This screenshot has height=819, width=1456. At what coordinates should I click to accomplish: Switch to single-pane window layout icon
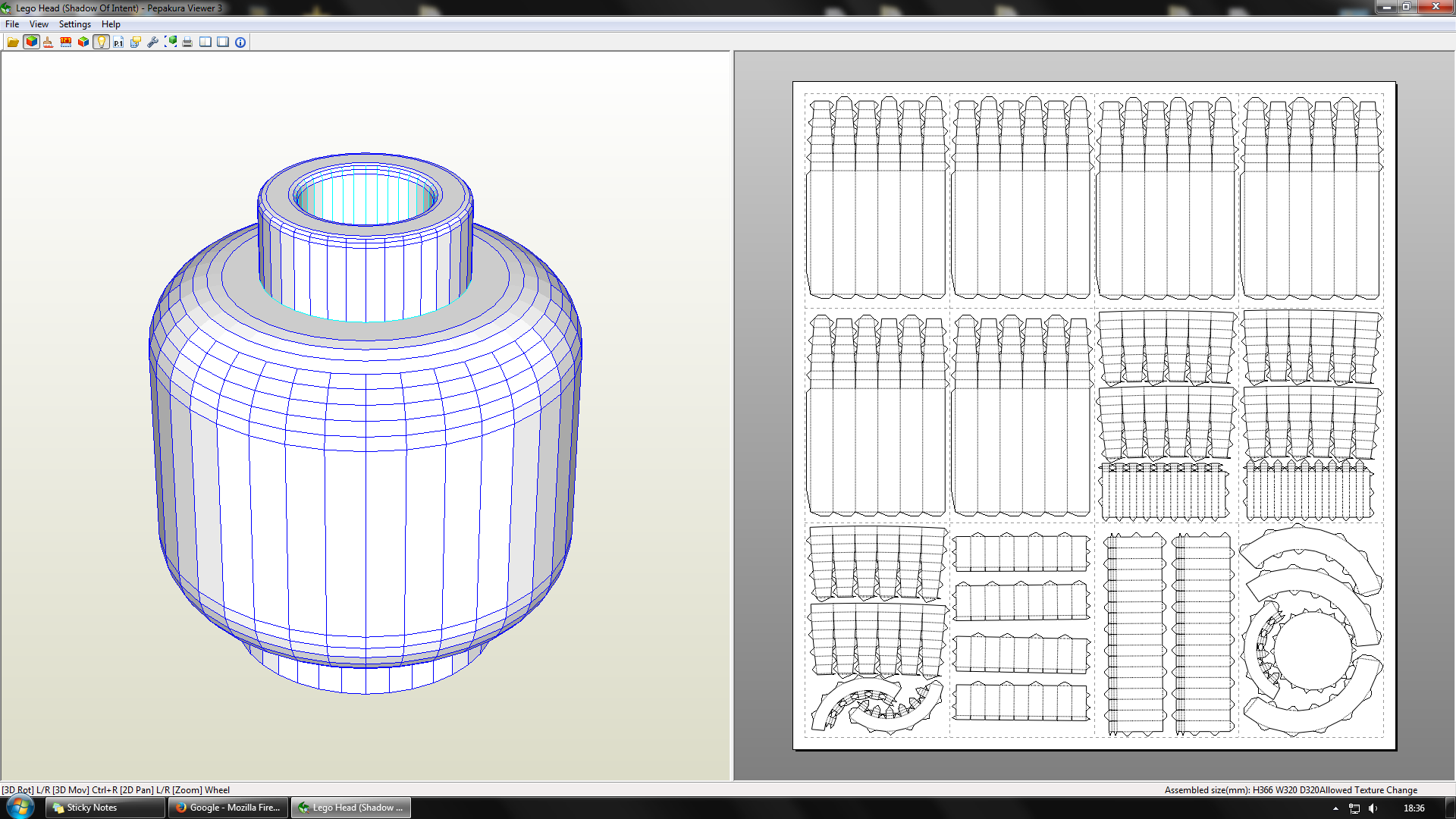(223, 42)
